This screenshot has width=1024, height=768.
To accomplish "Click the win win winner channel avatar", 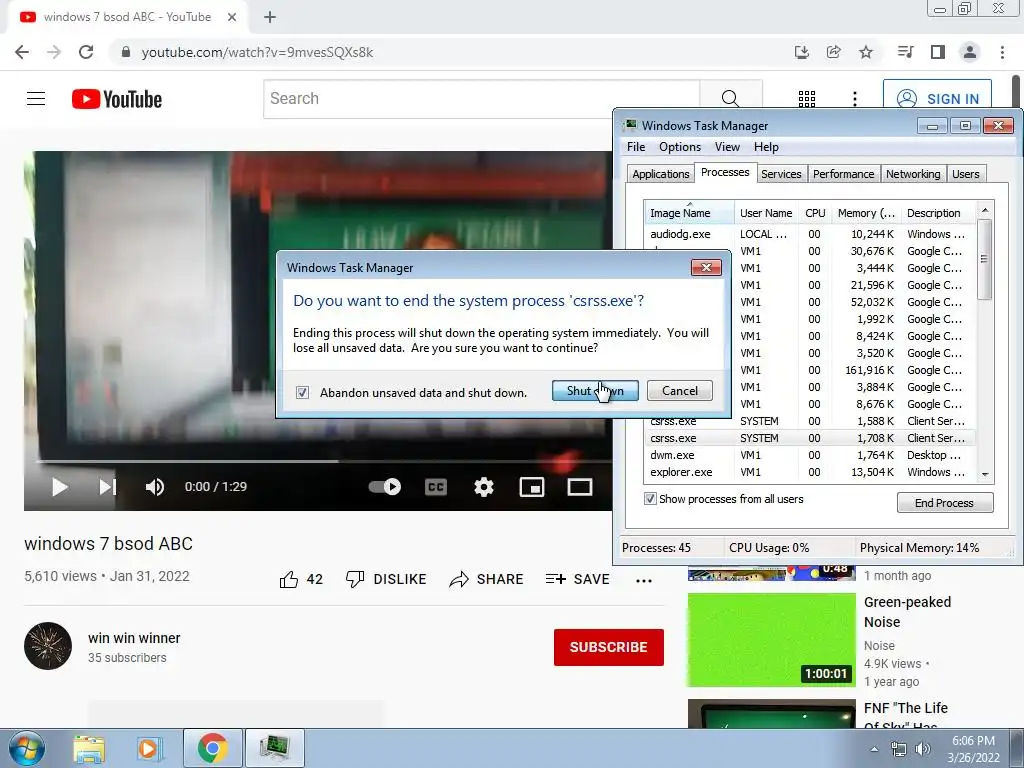I will pyautogui.click(x=48, y=646).
